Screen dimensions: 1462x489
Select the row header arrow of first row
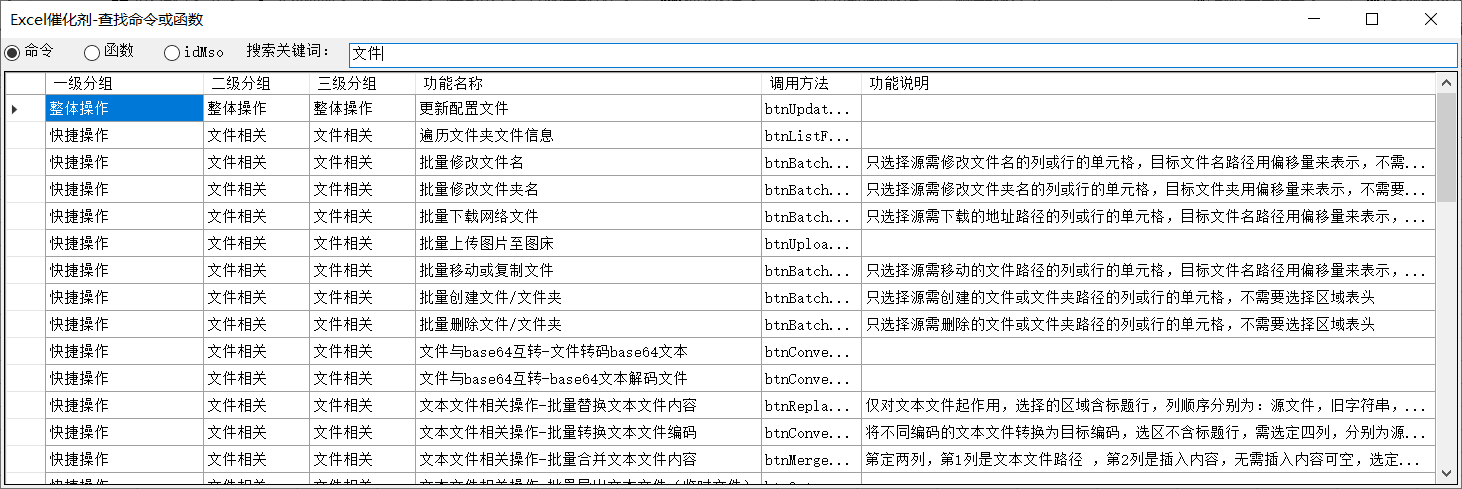click(25, 108)
